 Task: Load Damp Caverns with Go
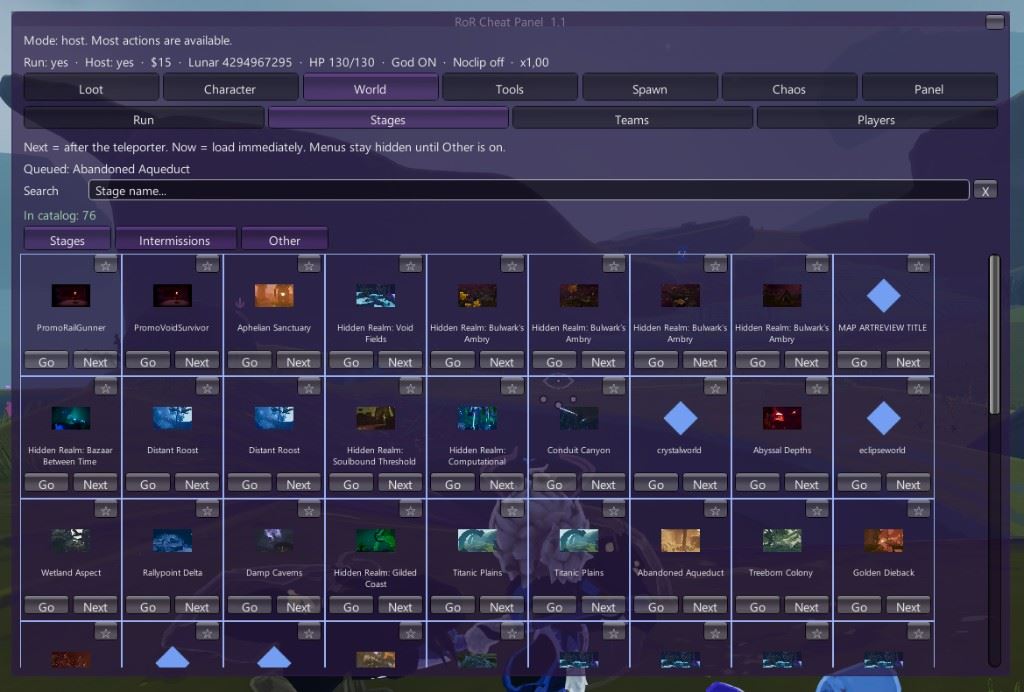249,606
